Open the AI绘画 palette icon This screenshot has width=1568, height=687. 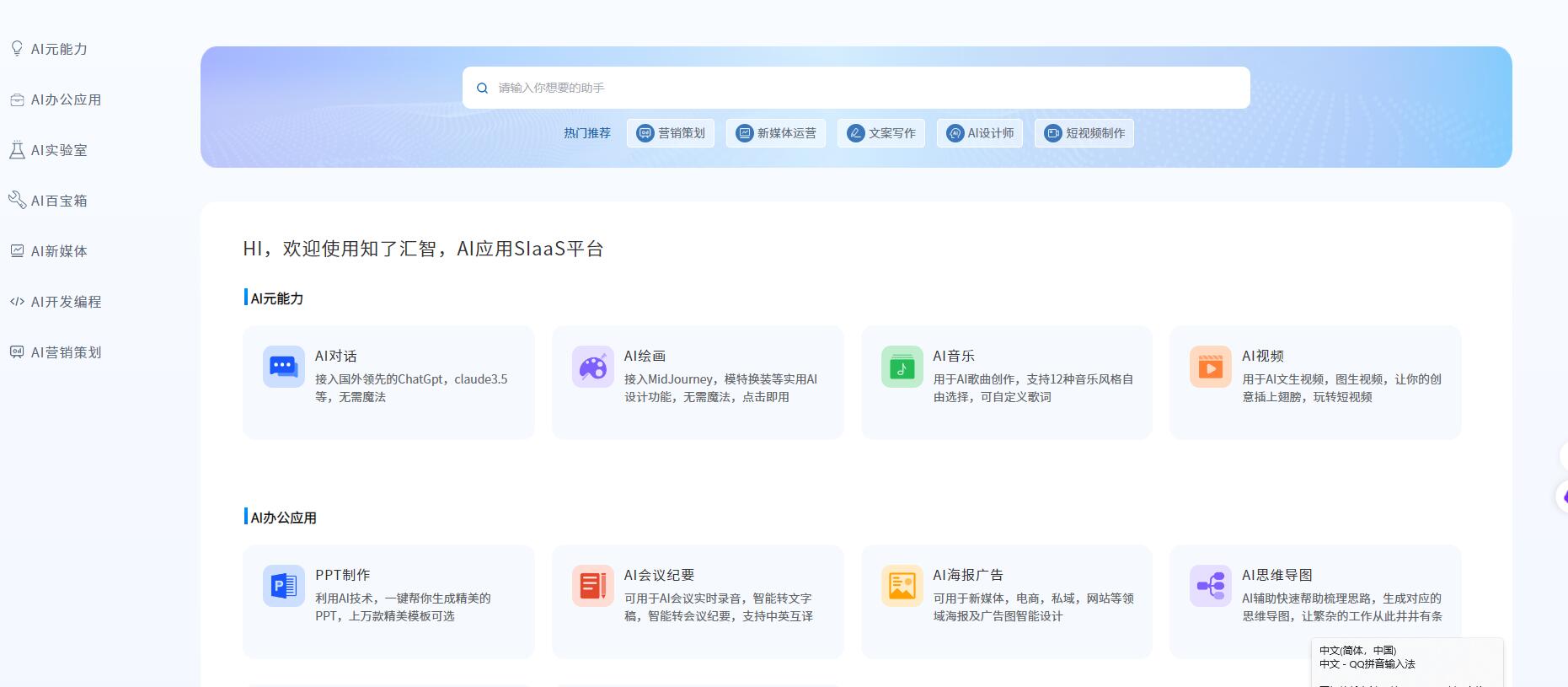click(x=592, y=367)
